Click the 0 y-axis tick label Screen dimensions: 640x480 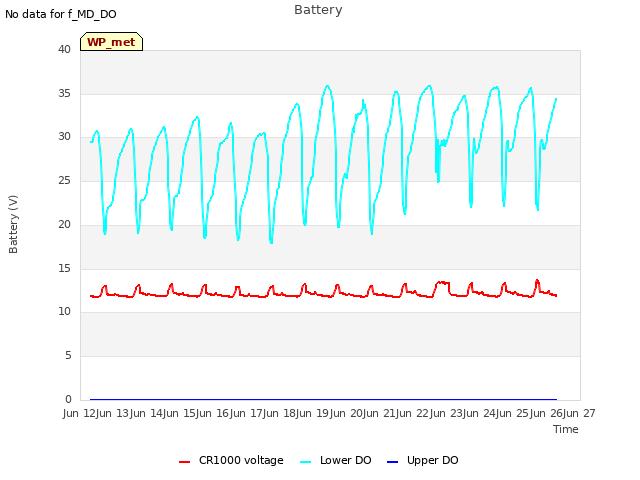click(x=68, y=399)
